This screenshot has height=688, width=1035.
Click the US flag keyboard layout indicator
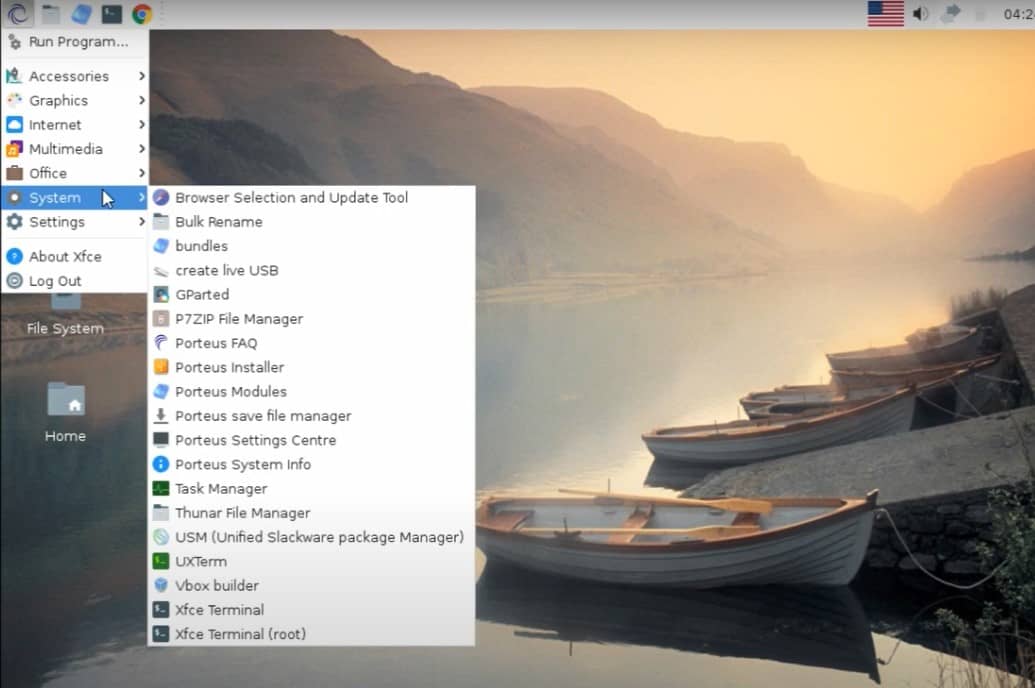[x=884, y=14]
